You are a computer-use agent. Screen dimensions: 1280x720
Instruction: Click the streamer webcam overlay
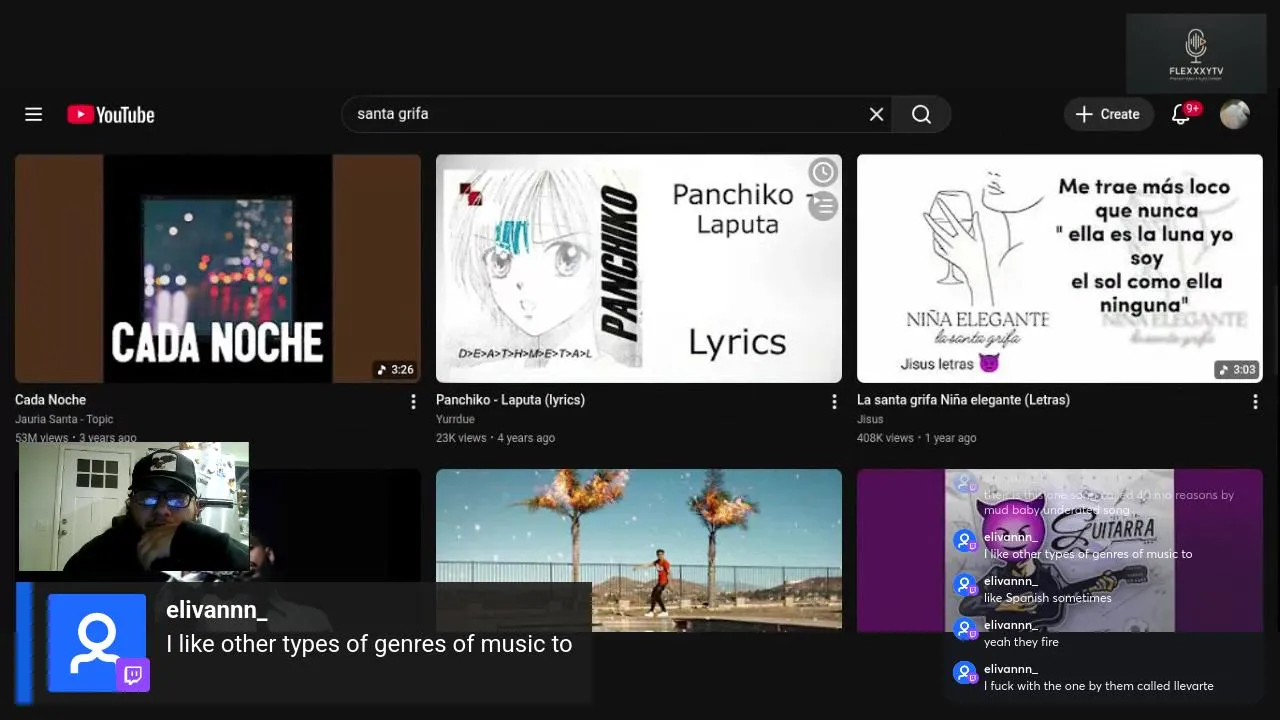[134, 507]
